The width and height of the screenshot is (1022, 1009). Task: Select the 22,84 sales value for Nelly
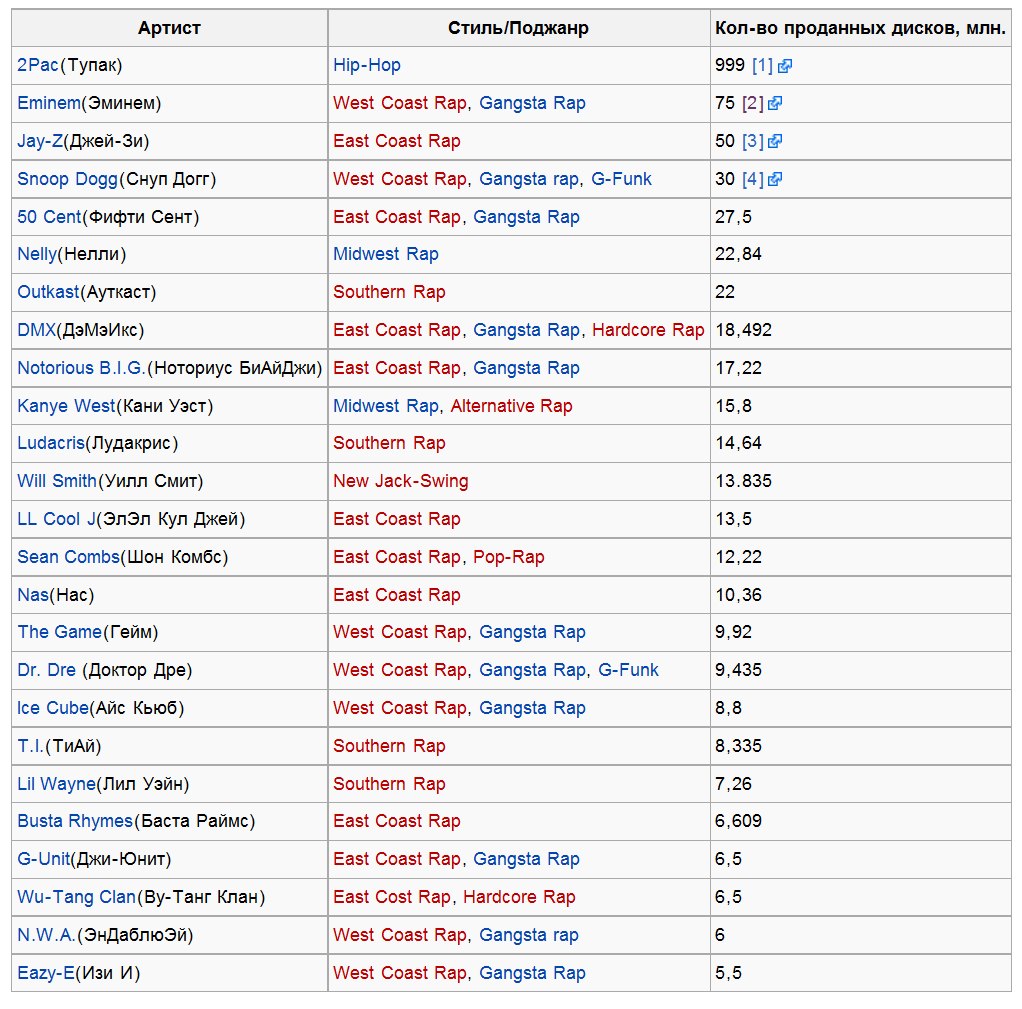coord(738,254)
